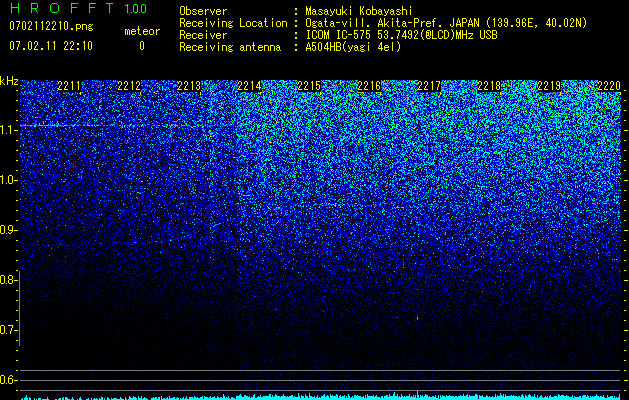This screenshot has width=629, height=400.
Task: Click the 2217 time marker
Action: click(429, 86)
